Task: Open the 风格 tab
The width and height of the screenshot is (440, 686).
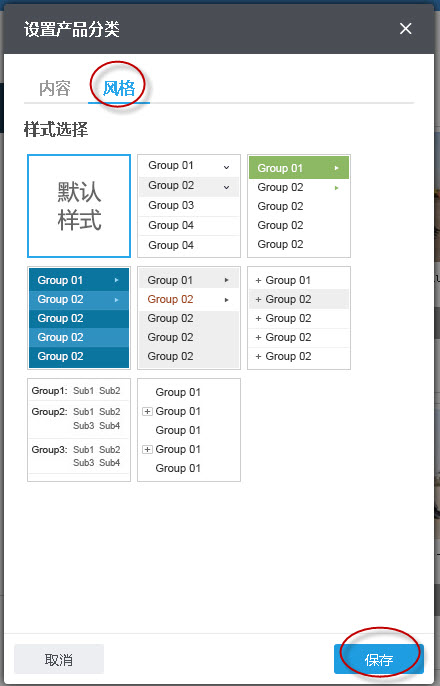Action: point(119,88)
